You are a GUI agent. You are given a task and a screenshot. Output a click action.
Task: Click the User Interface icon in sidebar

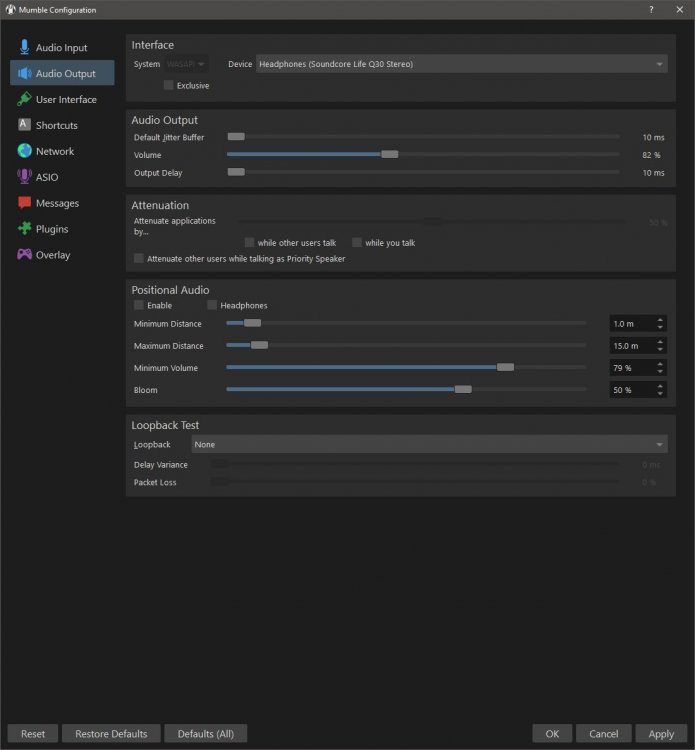tap(24, 99)
